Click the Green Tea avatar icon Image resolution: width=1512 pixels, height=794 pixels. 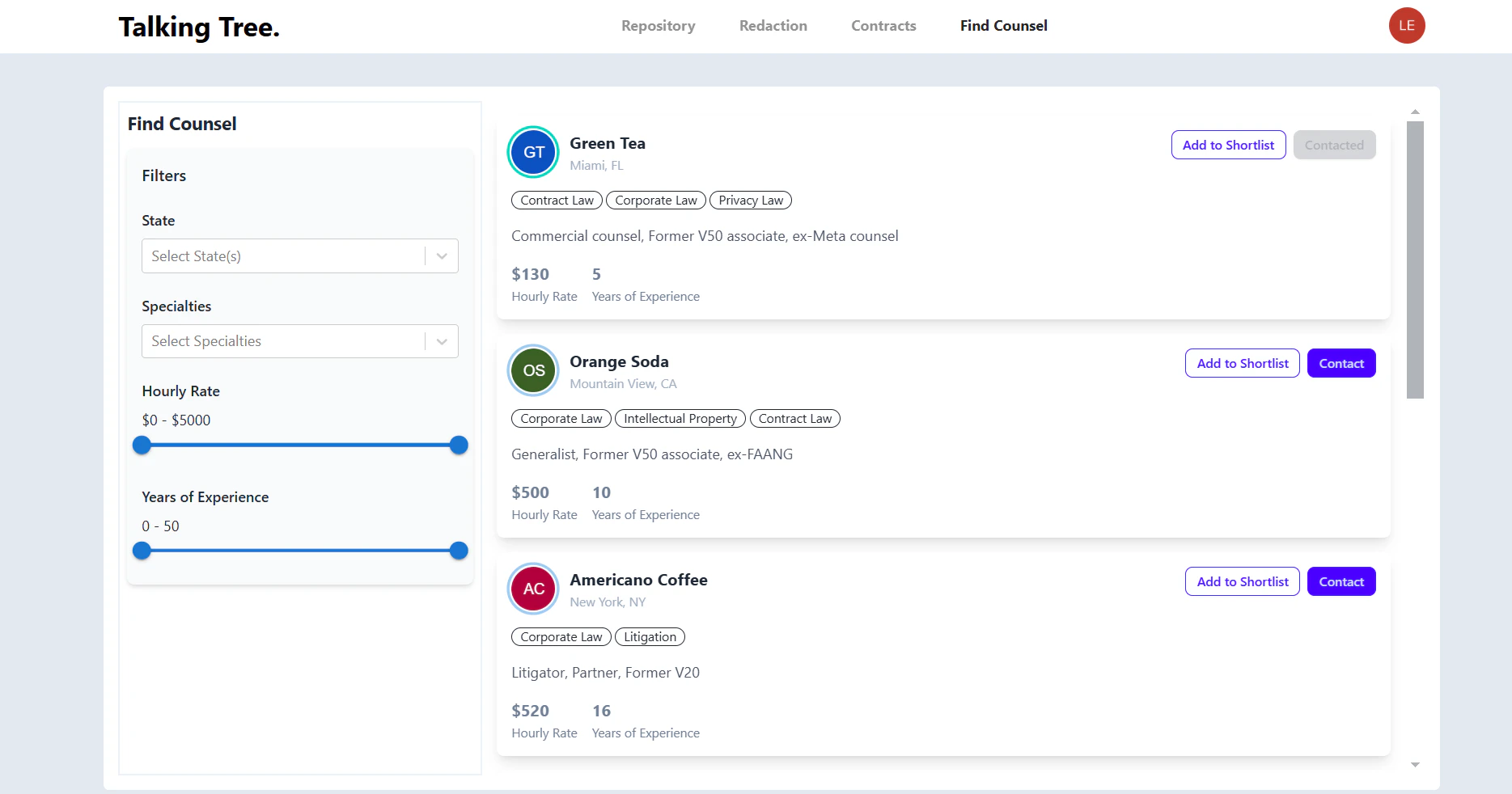pos(532,152)
